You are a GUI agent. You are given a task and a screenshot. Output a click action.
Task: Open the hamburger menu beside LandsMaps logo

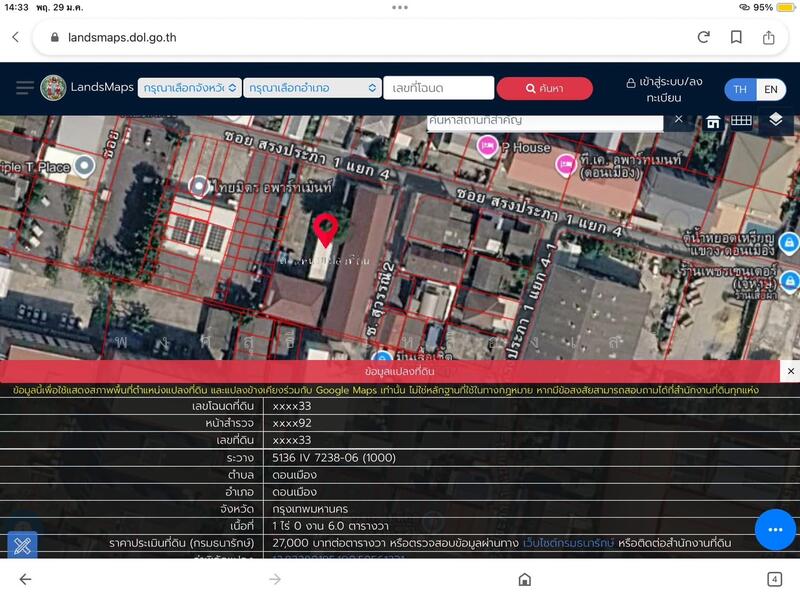(25, 88)
